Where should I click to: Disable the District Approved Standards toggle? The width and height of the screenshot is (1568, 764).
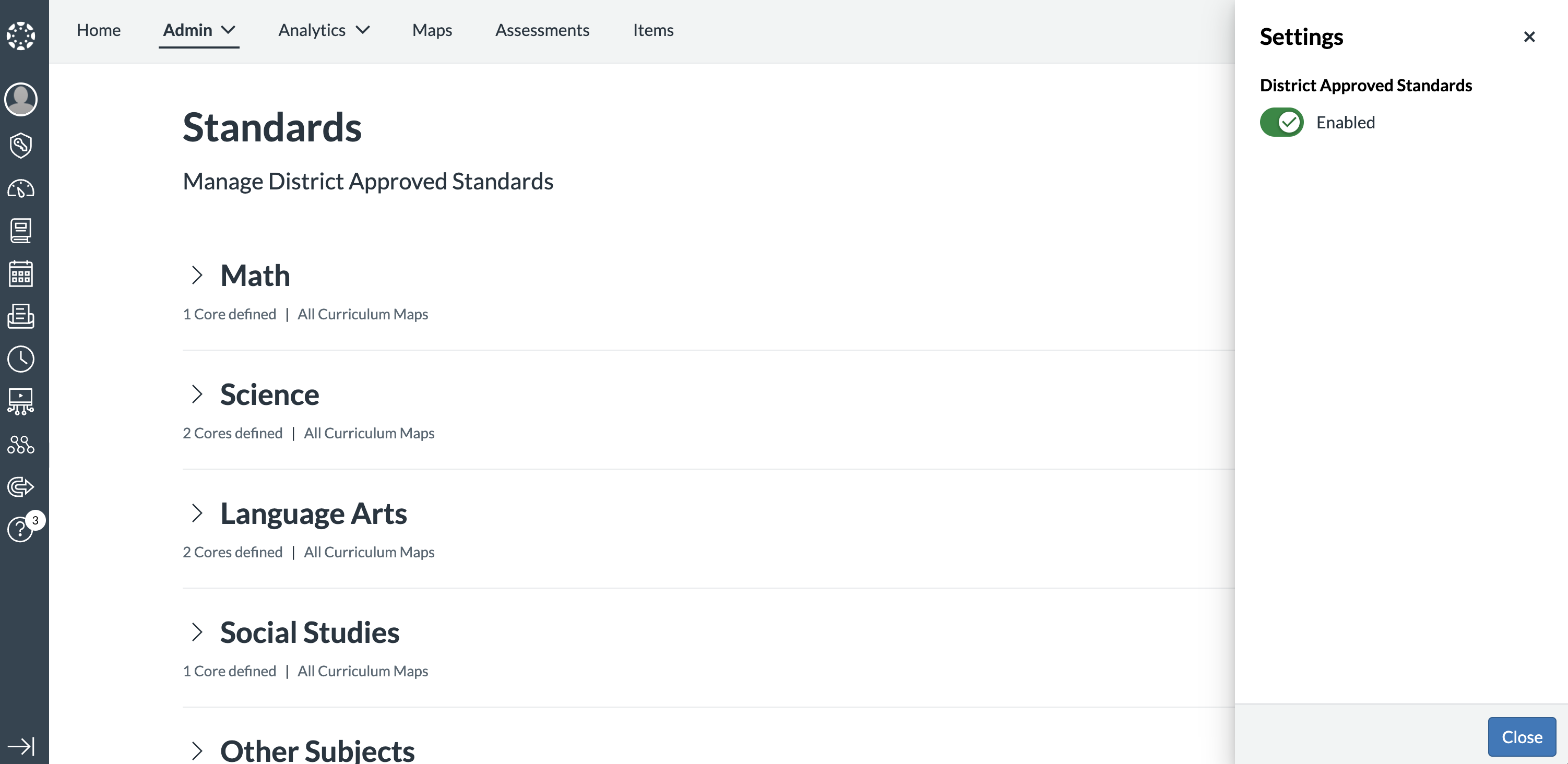pos(1281,122)
